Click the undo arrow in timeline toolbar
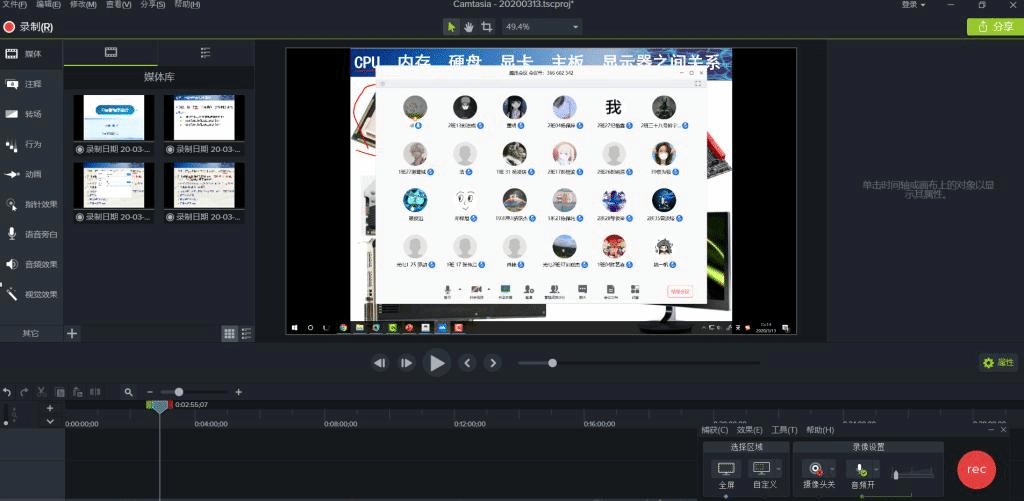 tap(7, 392)
